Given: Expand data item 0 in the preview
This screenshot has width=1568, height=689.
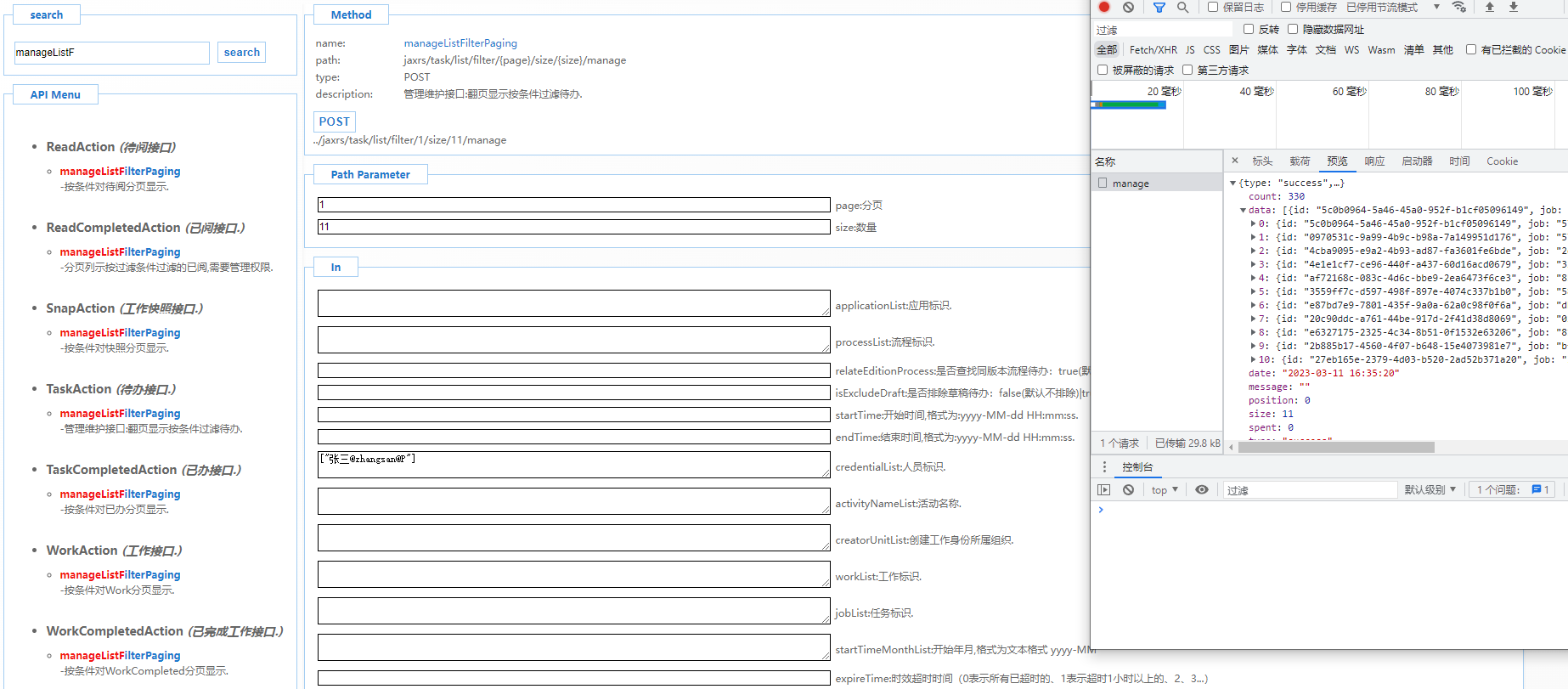Looking at the screenshot, I should [1253, 223].
